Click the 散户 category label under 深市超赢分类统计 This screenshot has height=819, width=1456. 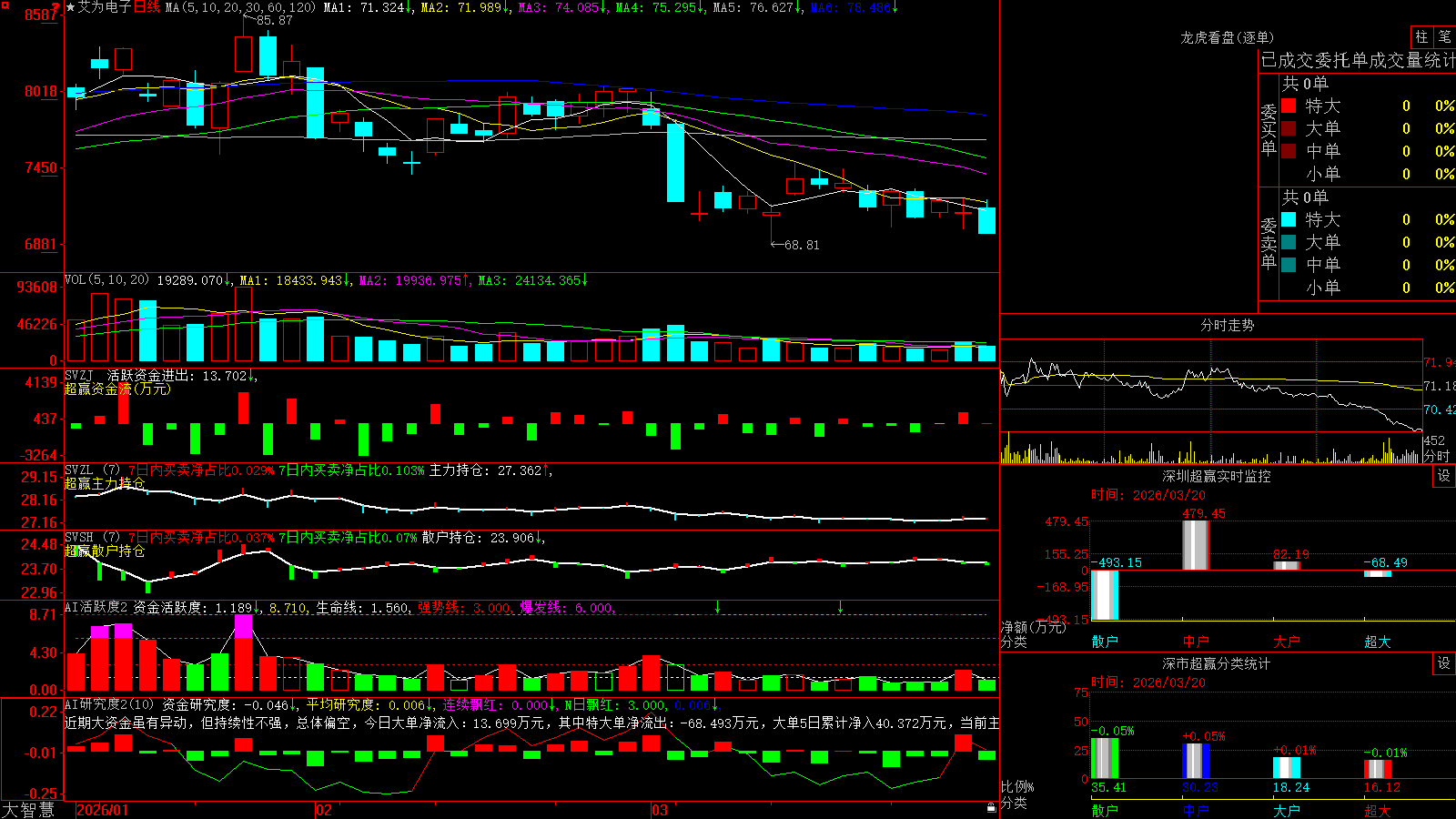point(1104,810)
